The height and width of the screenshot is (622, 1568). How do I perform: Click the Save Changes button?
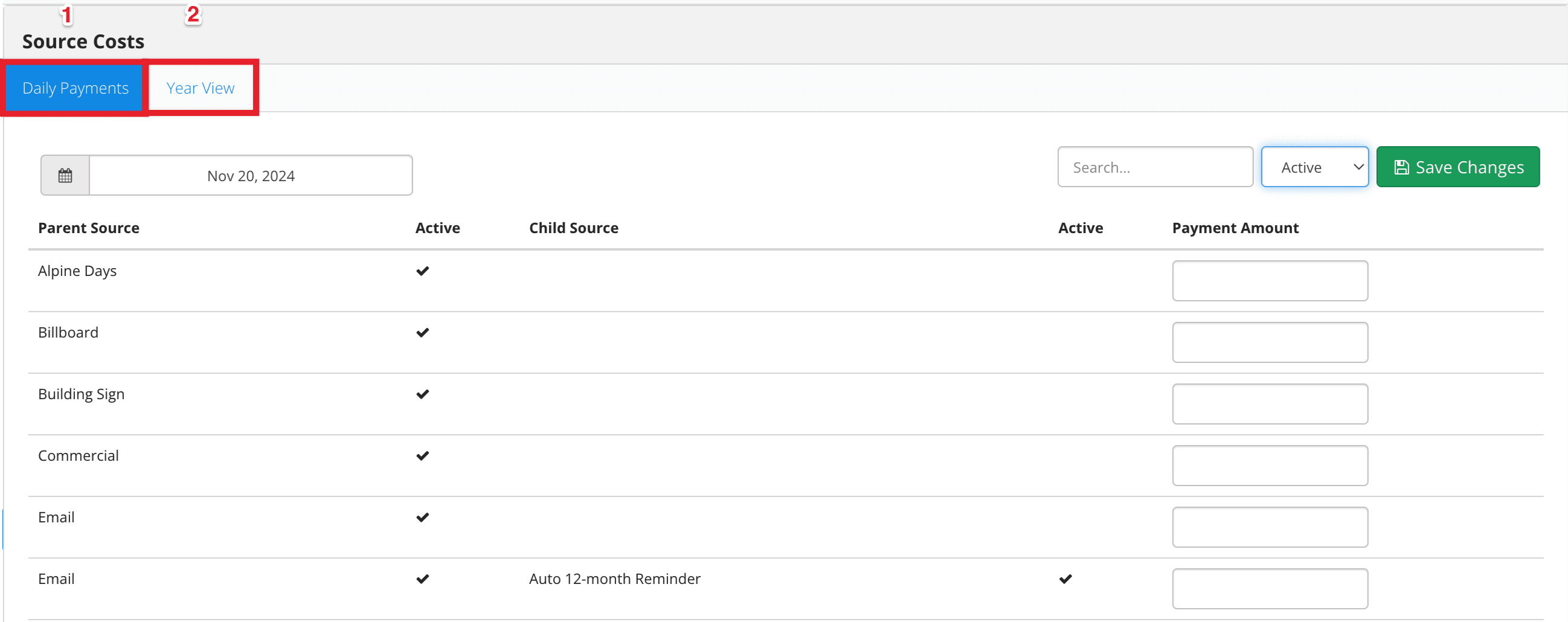point(1458,167)
